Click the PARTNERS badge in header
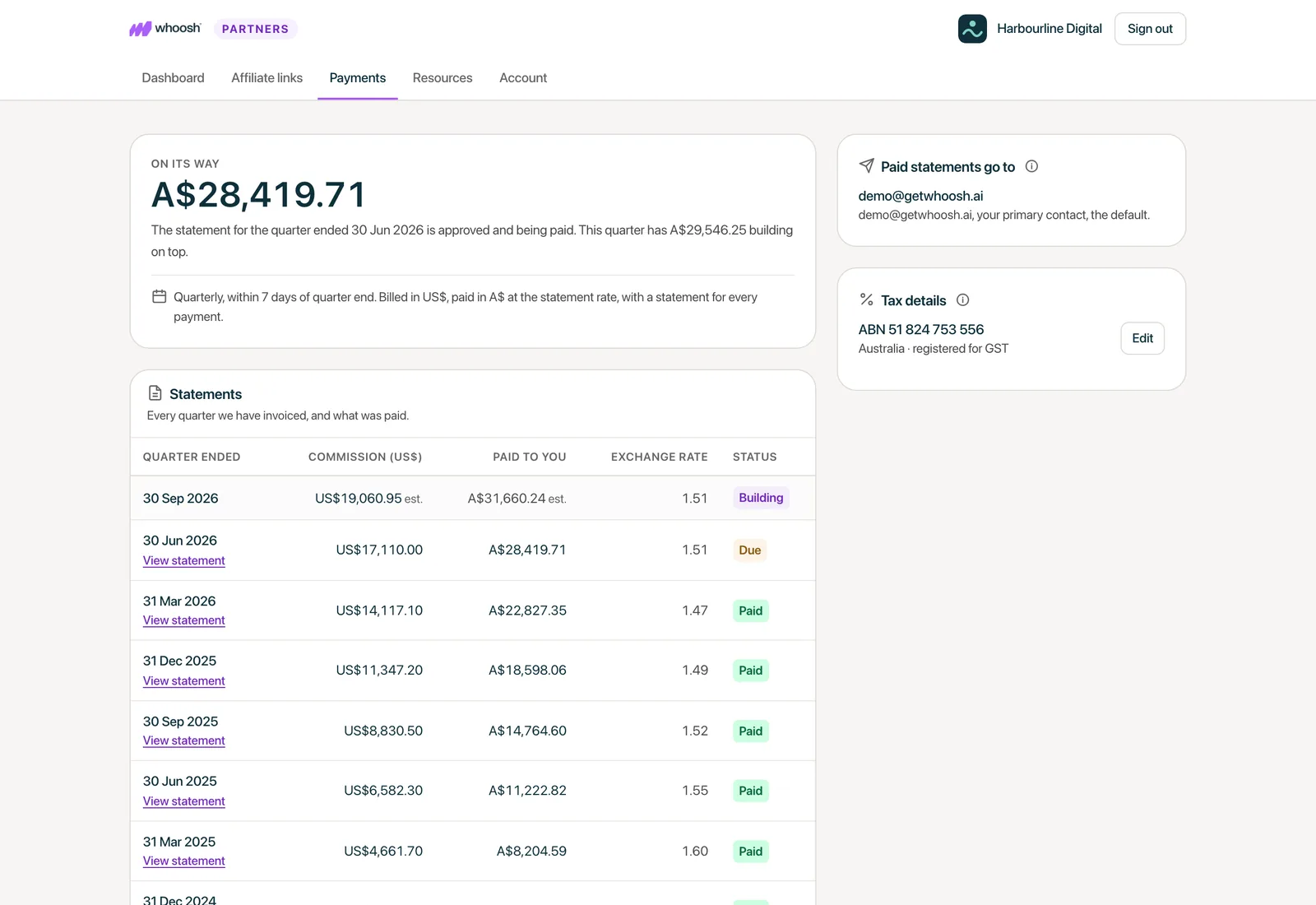Screen dimensions: 1316x905 click(256, 29)
